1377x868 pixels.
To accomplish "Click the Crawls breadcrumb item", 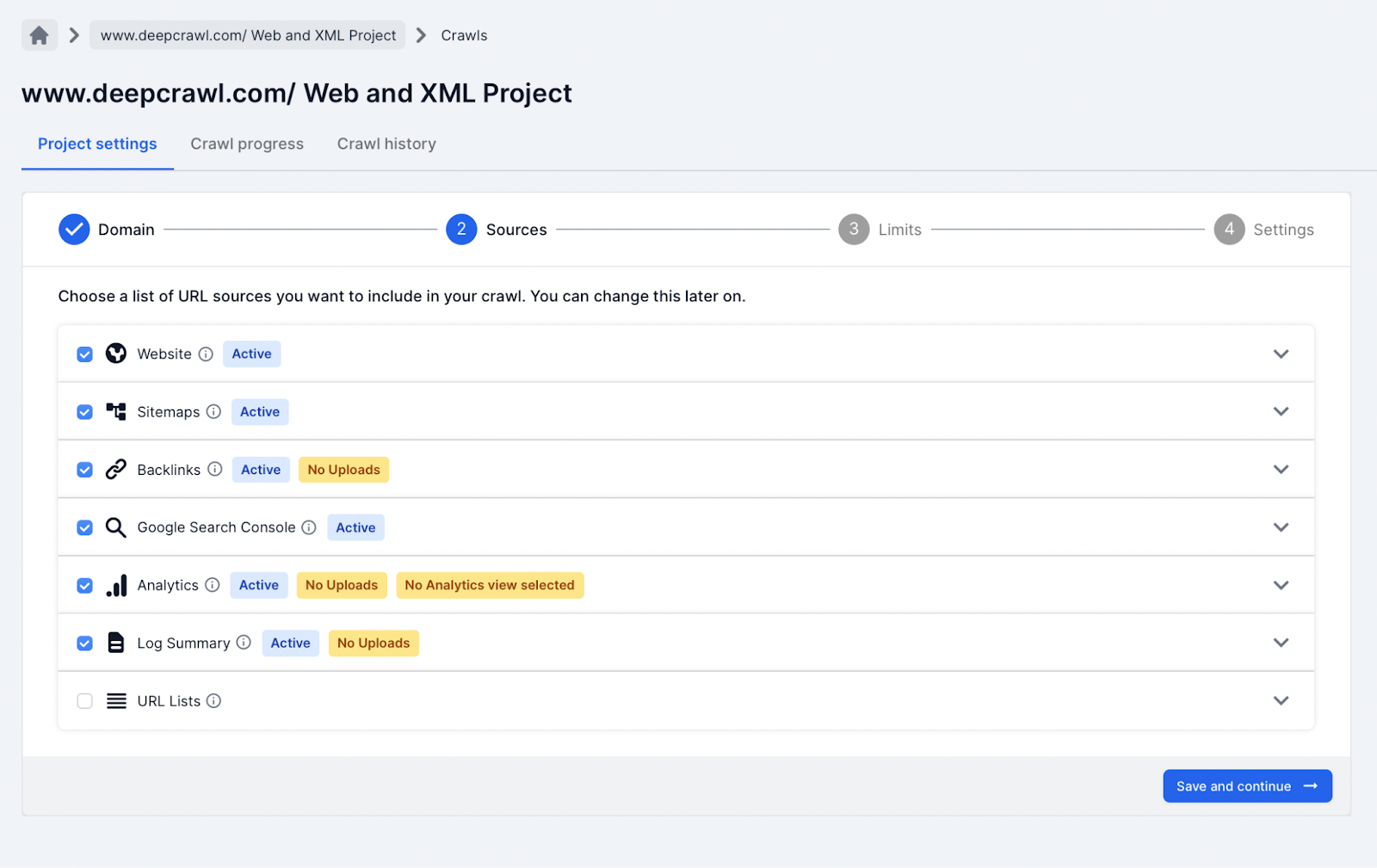I will 464,35.
